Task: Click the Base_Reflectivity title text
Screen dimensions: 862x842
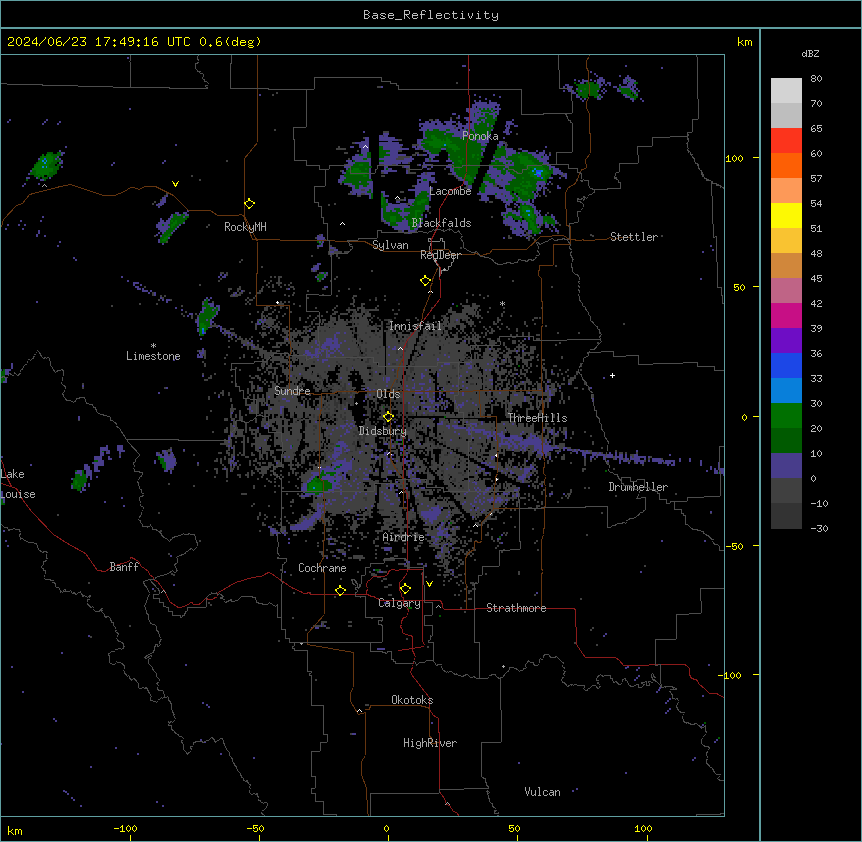Action: pos(431,15)
